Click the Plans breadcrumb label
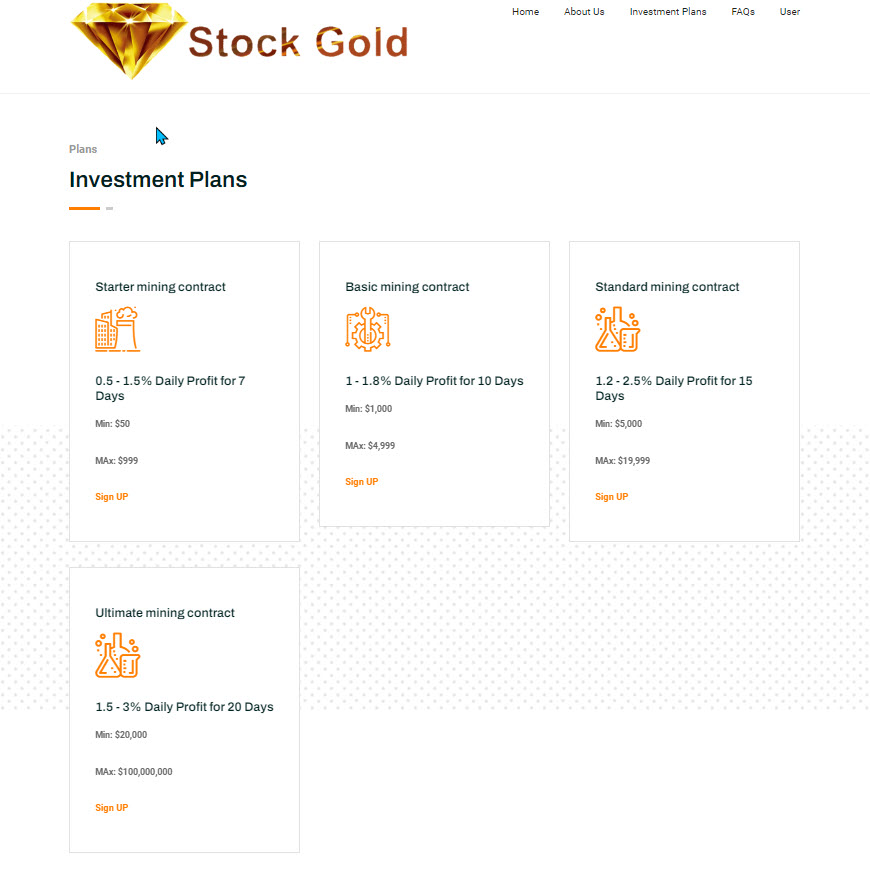Viewport: 870px width, 877px height. pyautogui.click(x=83, y=149)
